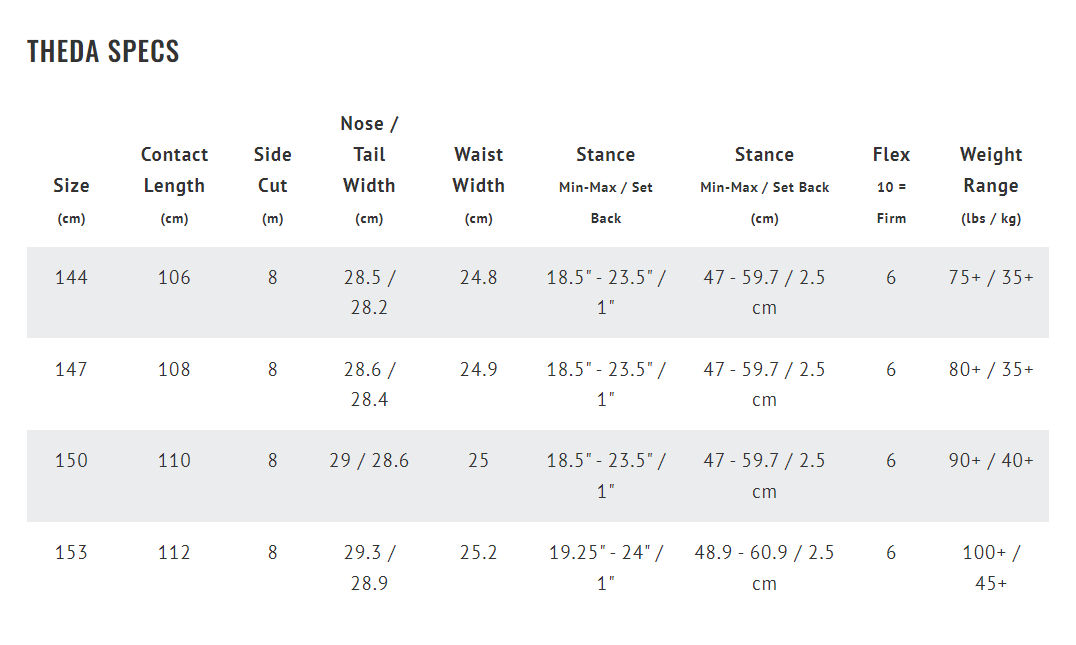Click the Weight Range column header

point(991,185)
